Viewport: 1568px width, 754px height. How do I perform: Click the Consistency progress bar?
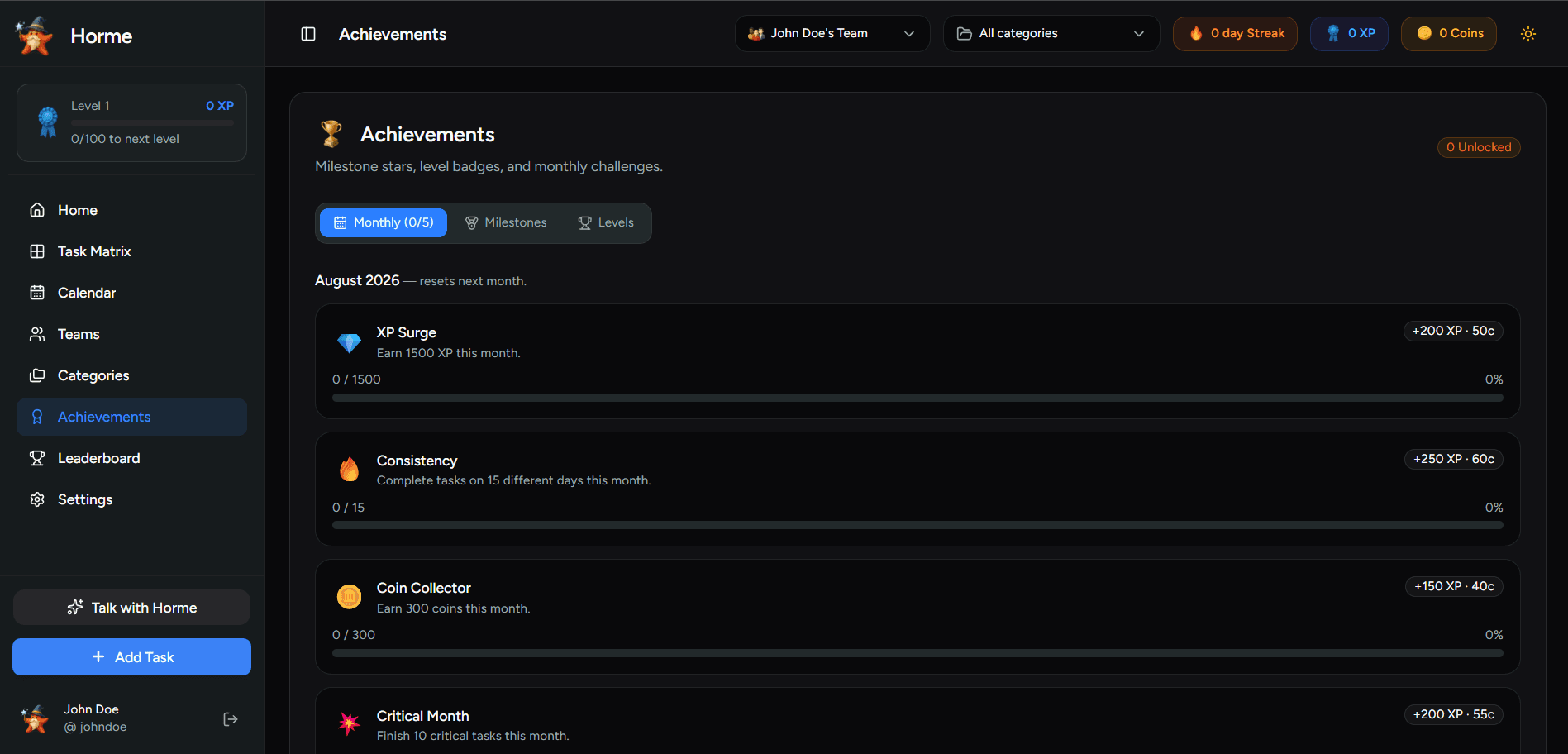[917, 525]
